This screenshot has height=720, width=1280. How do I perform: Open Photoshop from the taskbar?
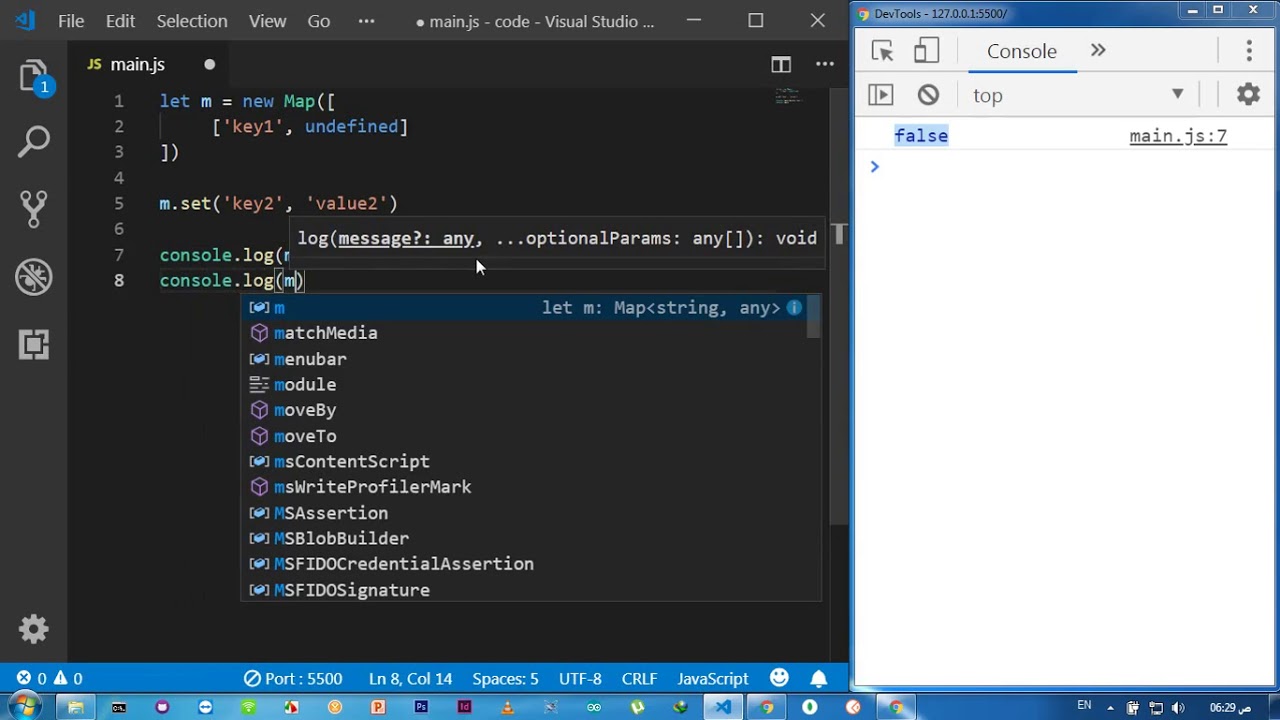click(x=421, y=708)
